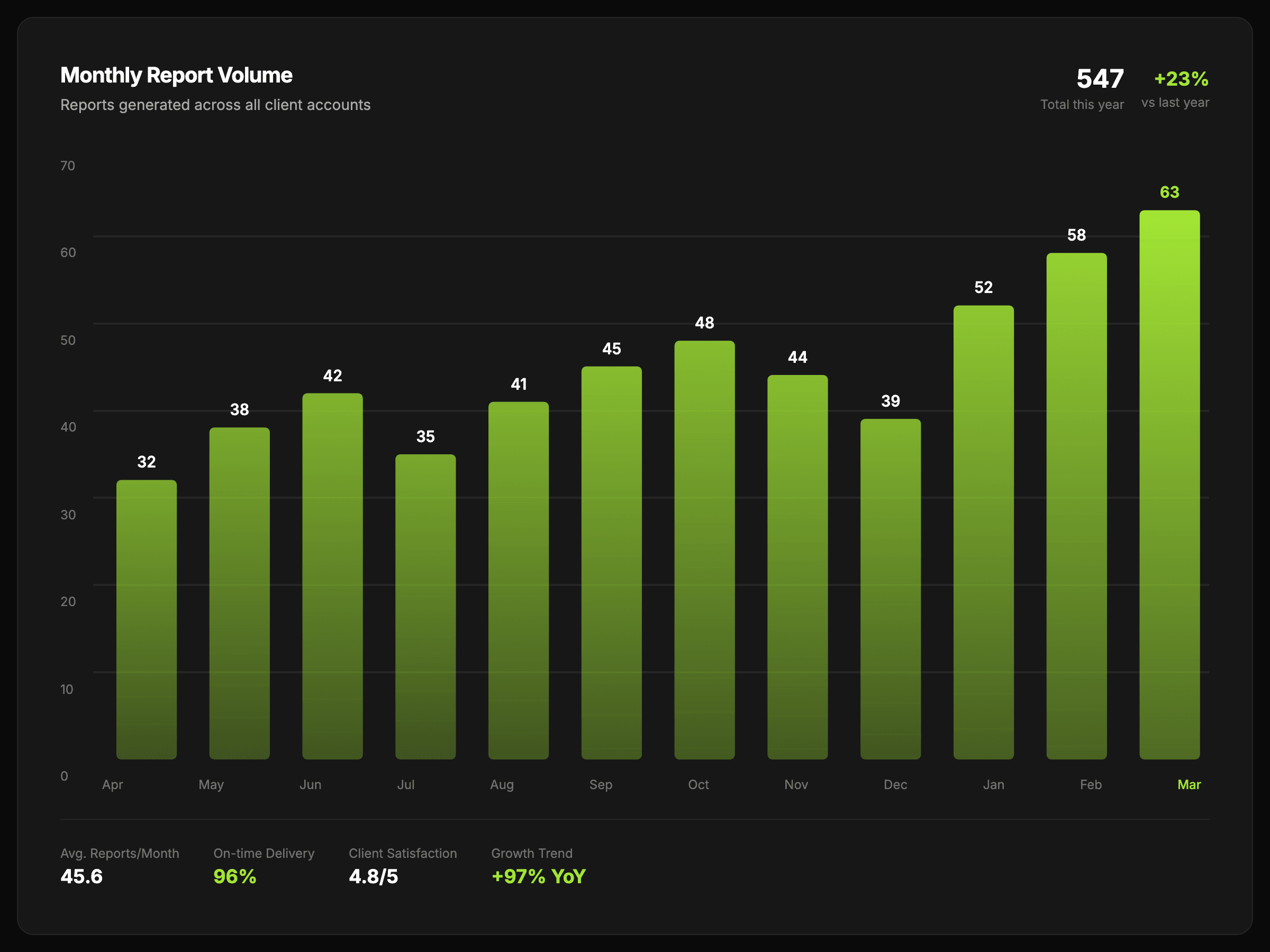Image resolution: width=1270 pixels, height=952 pixels.
Task: Click the June bar labeled 42
Action: click(x=332, y=576)
